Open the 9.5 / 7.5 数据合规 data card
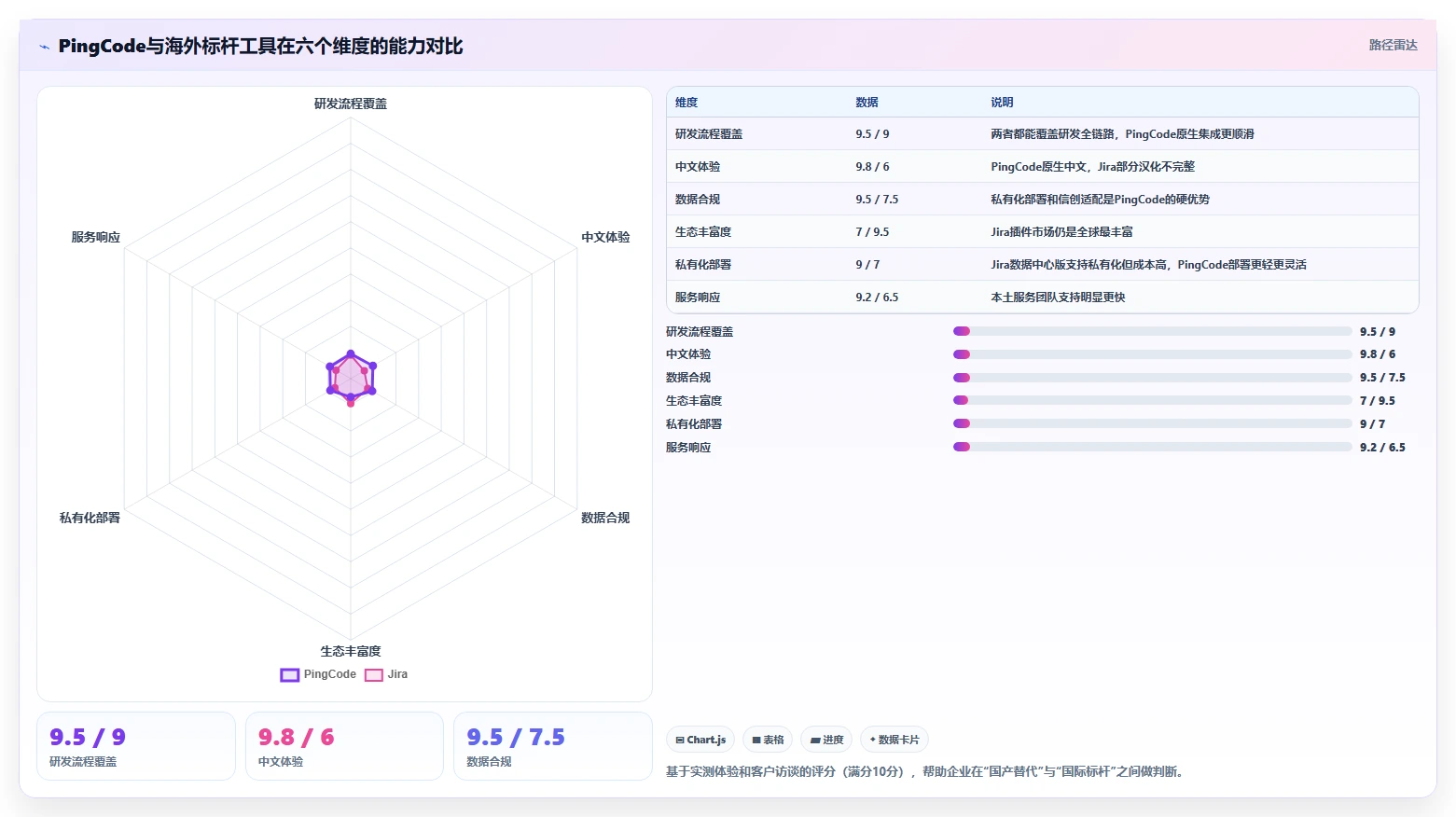Screen dimensions: 1456x817 tap(553, 746)
